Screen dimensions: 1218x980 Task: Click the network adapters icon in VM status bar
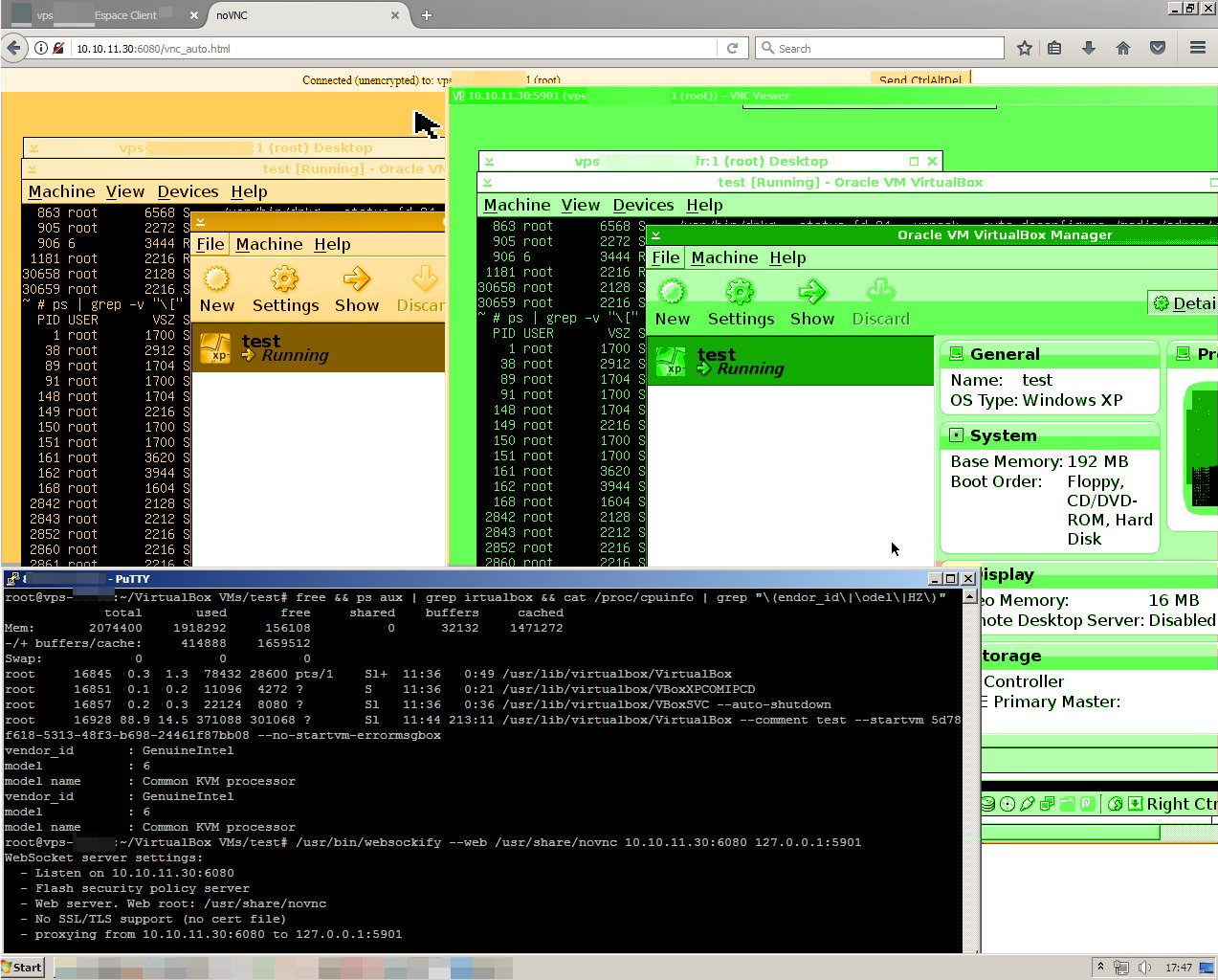[x=1048, y=804]
